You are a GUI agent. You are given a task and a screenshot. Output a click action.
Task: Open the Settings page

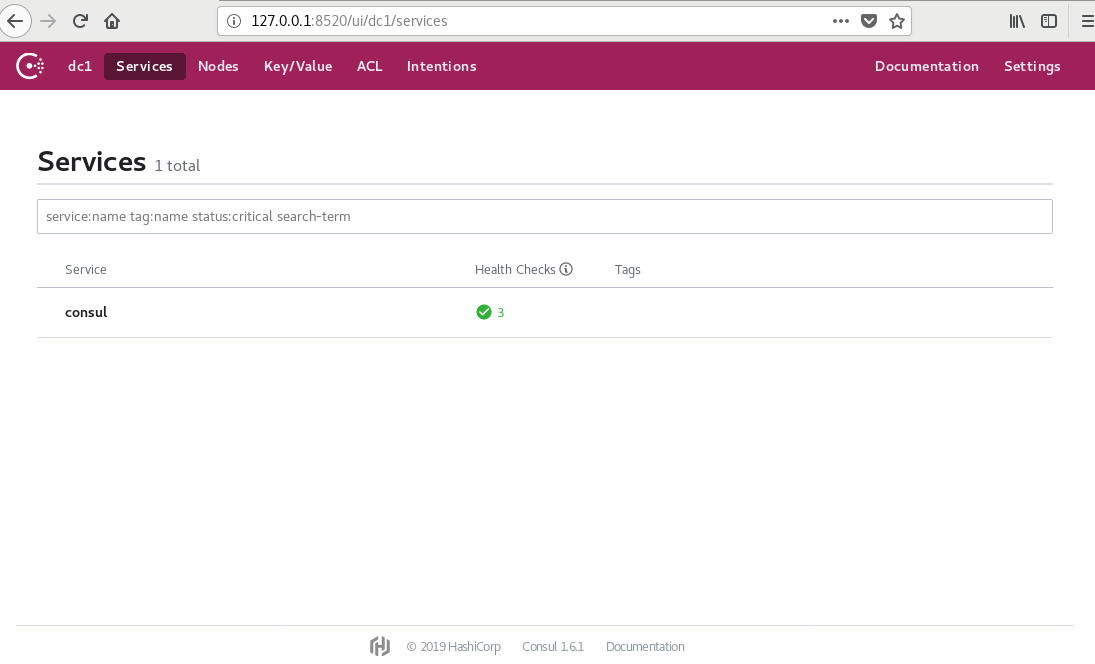[x=1032, y=66]
